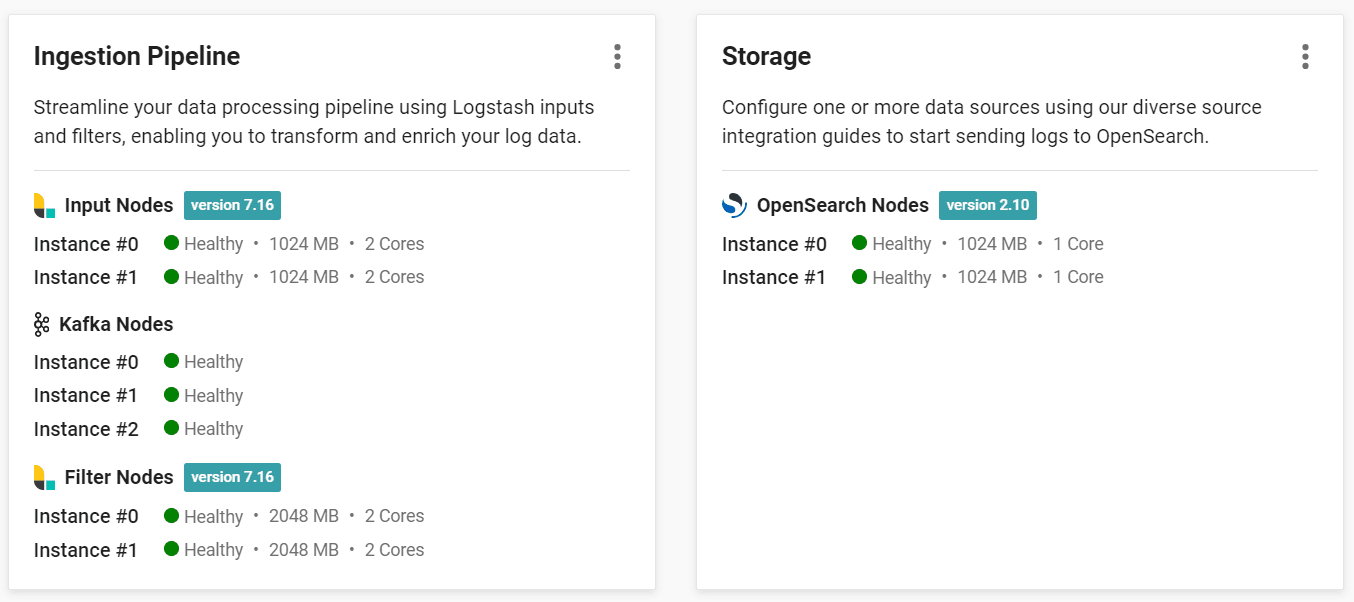Click the 1024 MB memory value for OpenSearch Instance #0
This screenshot has width=1354, height=602.
[x=992, y=243]
